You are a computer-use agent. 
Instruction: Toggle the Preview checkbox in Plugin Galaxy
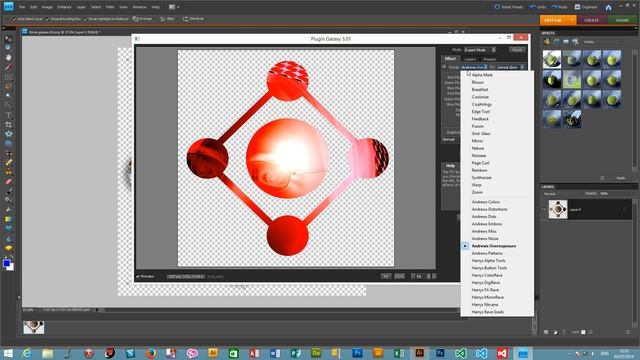click(x=138, y=276)
